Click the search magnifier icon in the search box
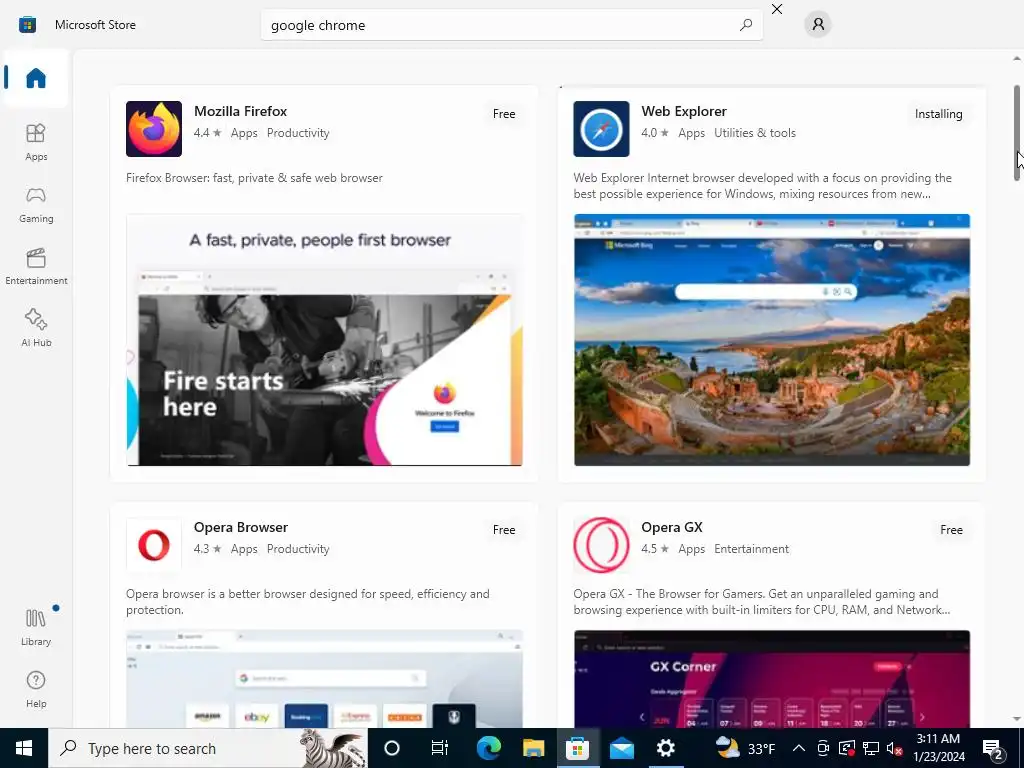This screenshot has width=1024, height=768. tap(746, 25)
